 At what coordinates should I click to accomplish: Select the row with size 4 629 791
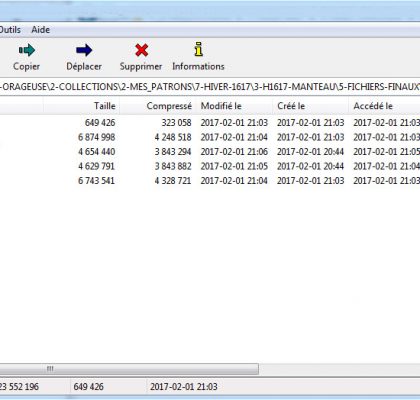tap(210, 166)
